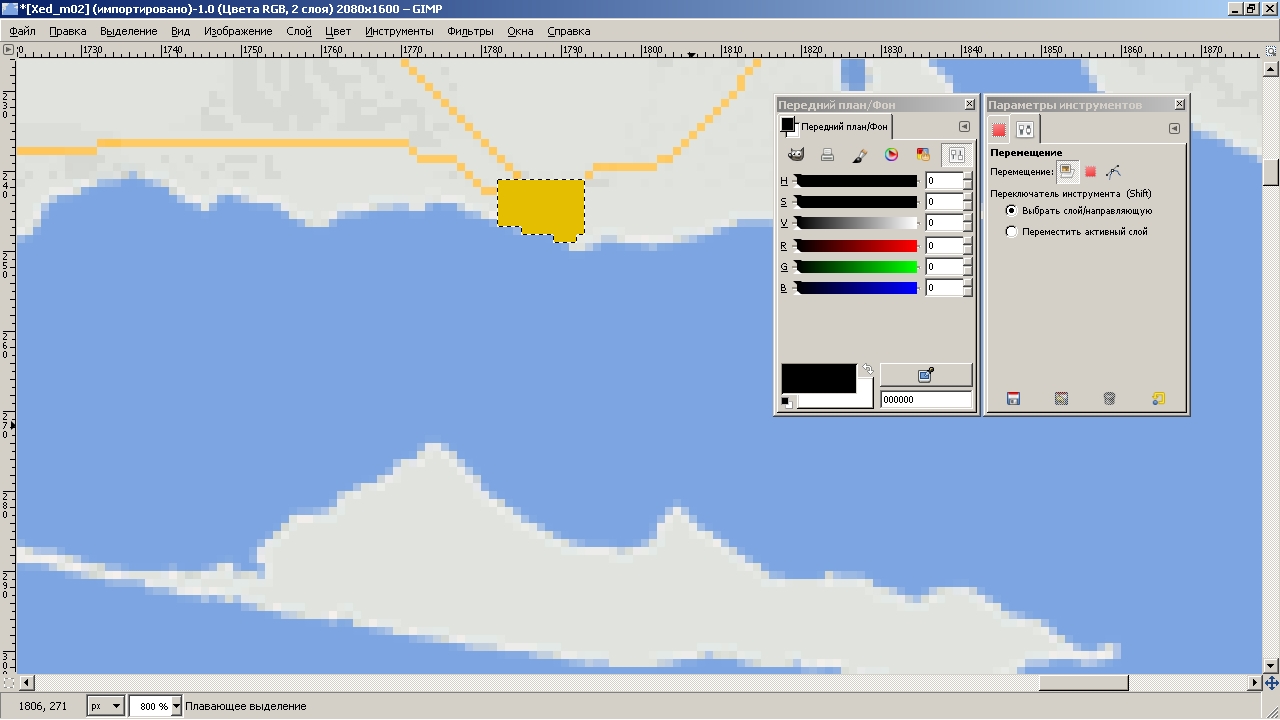Focus the R value input field
The width and height of the screenshot is (1280, 720).
(943, 246)
